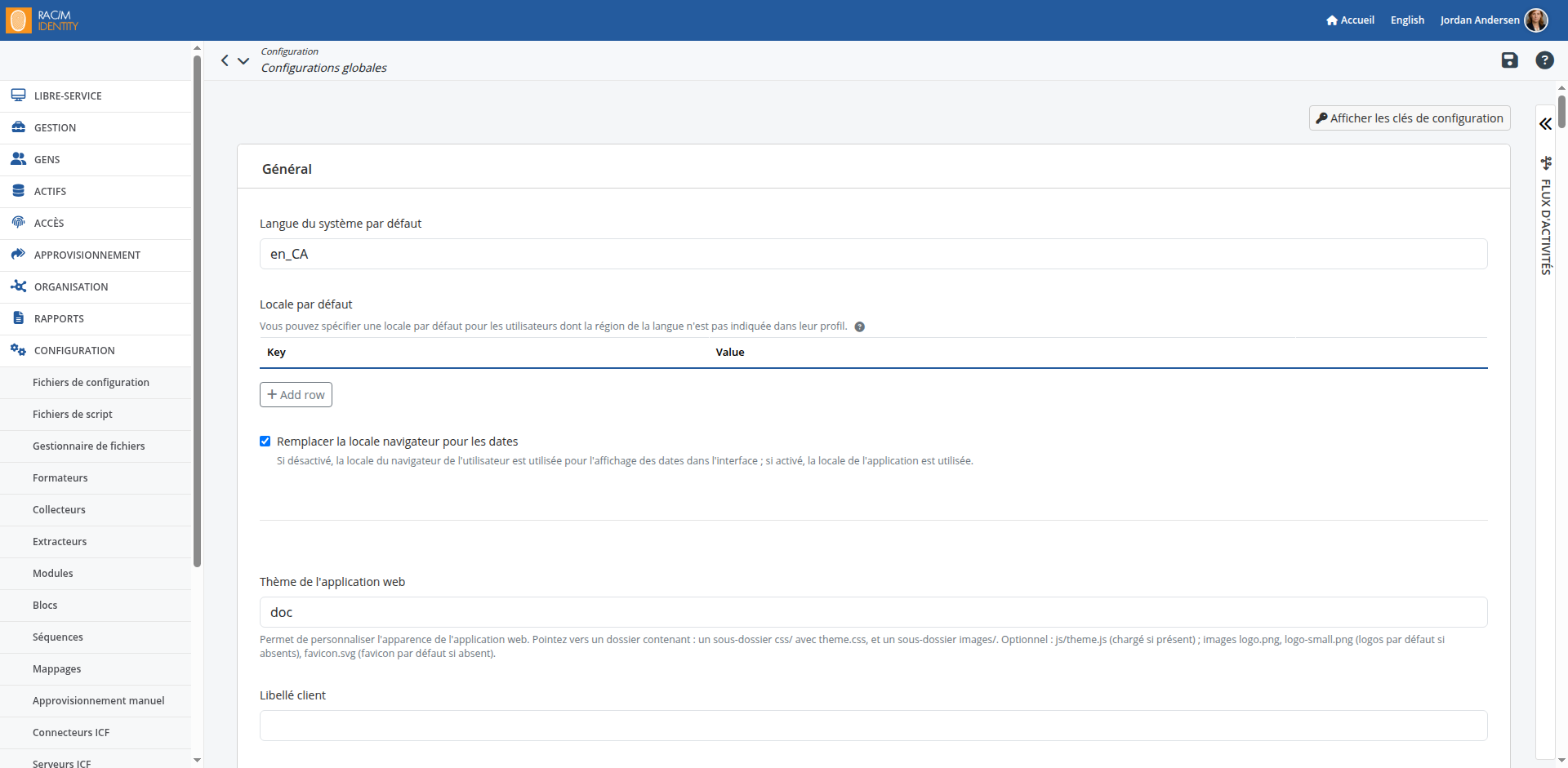Screen dimensions: 1568x768
Task: Click the Key column header
Action: click(x=276, y=352)
